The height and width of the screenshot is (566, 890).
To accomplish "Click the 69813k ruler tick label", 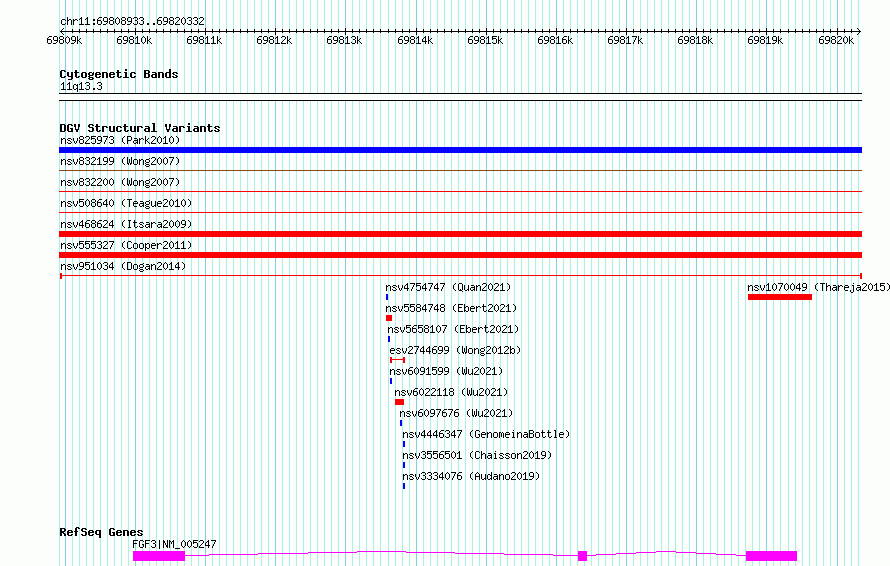I will [x=345, y=40].
